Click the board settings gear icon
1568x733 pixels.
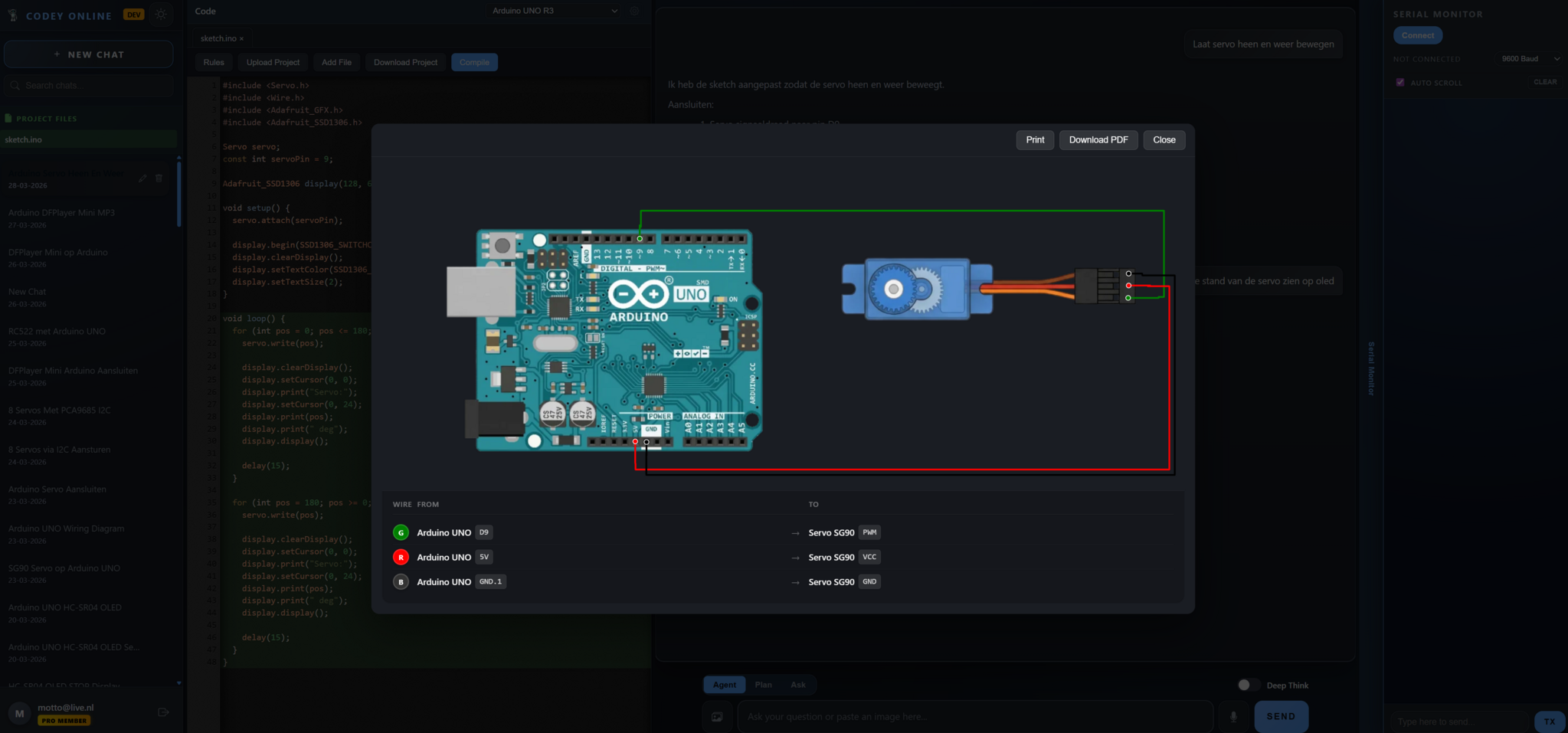(x=634, y=11)
